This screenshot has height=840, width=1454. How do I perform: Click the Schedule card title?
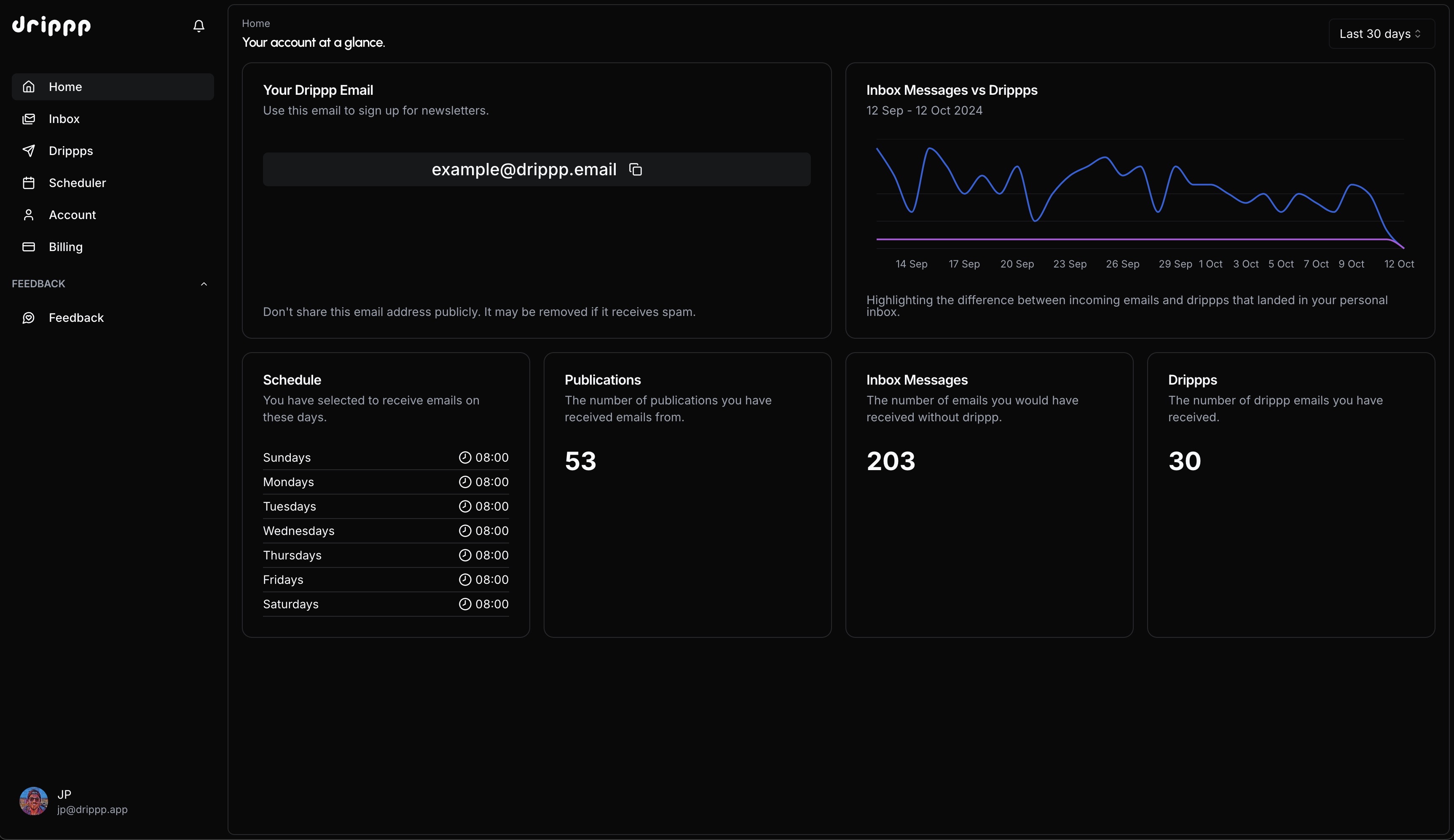[x=292, y=380]
